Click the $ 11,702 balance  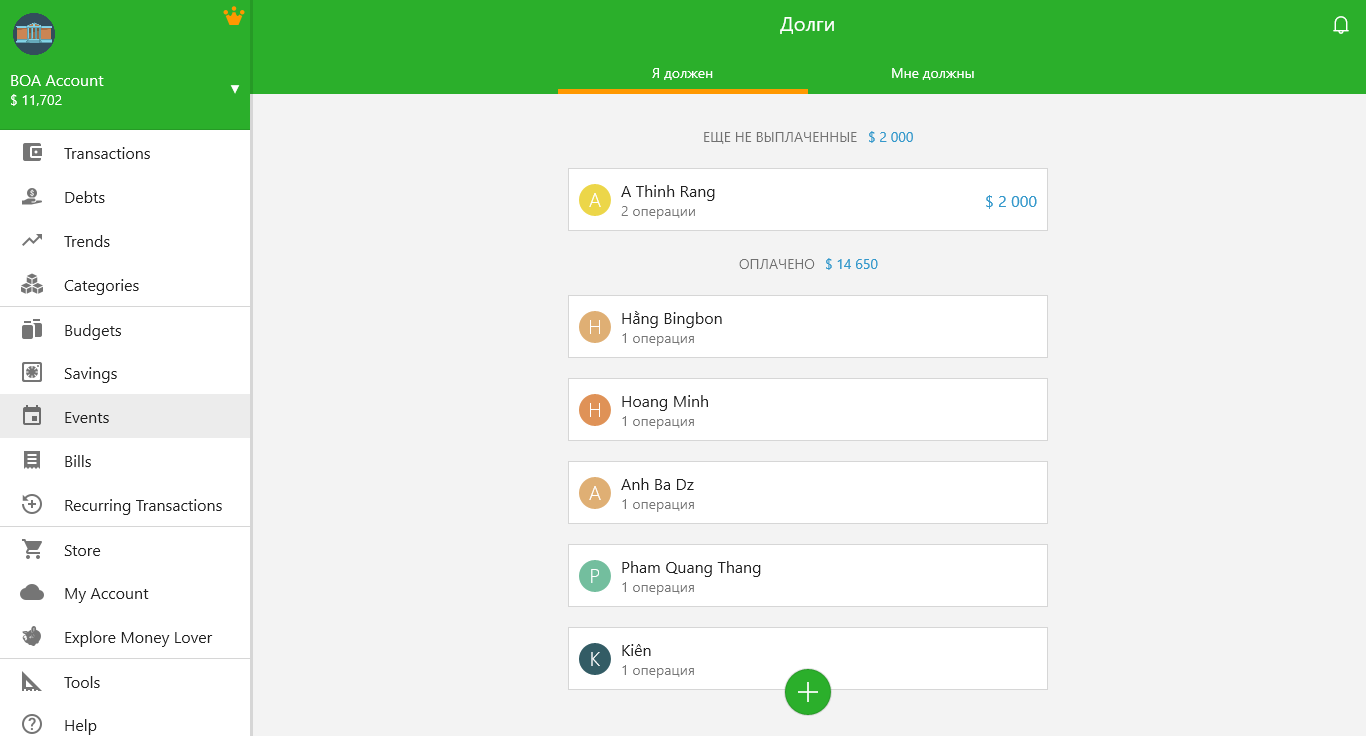tap(36, 100)
